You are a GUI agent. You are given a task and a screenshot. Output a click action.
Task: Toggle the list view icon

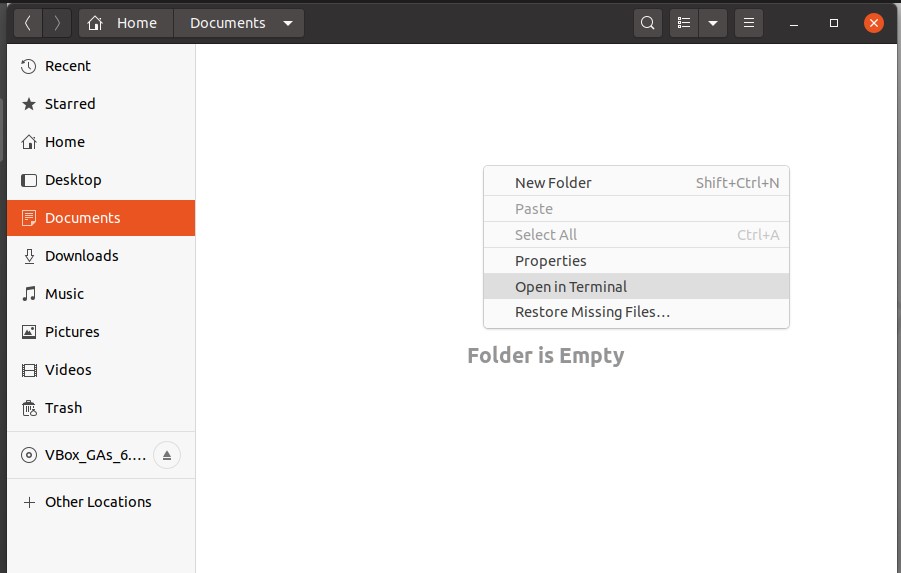point(684,23)
